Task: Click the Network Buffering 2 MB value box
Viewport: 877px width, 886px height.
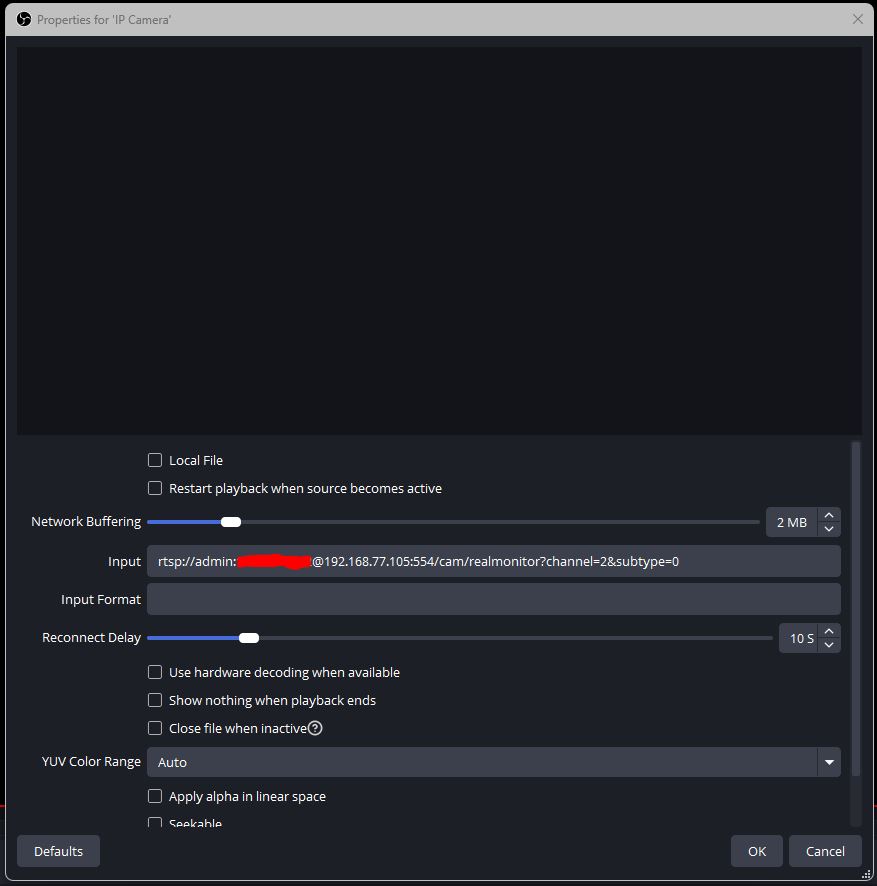Action: [792, 522]
